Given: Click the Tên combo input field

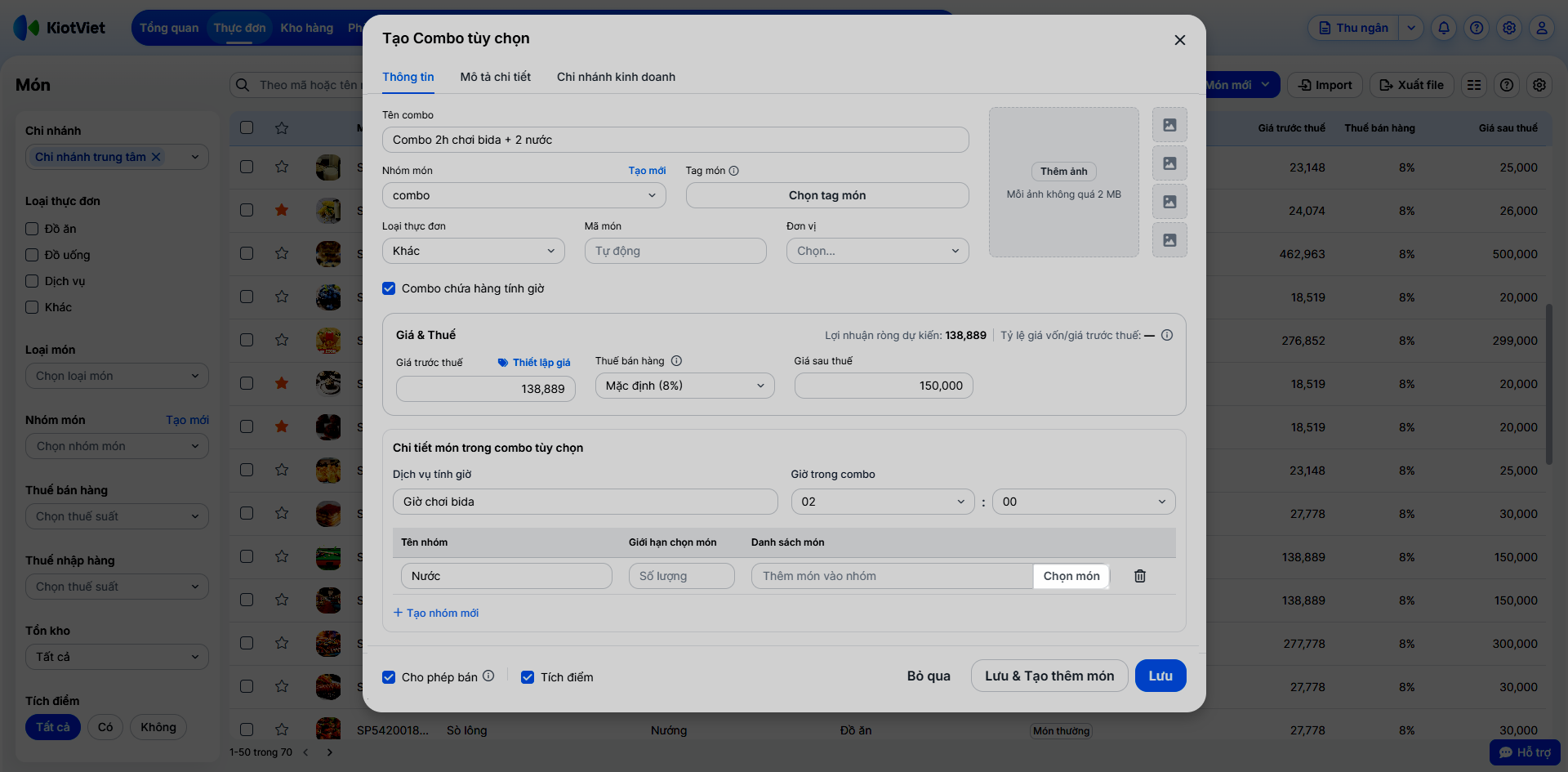Looking at the screenshot, I should [675, 140].
